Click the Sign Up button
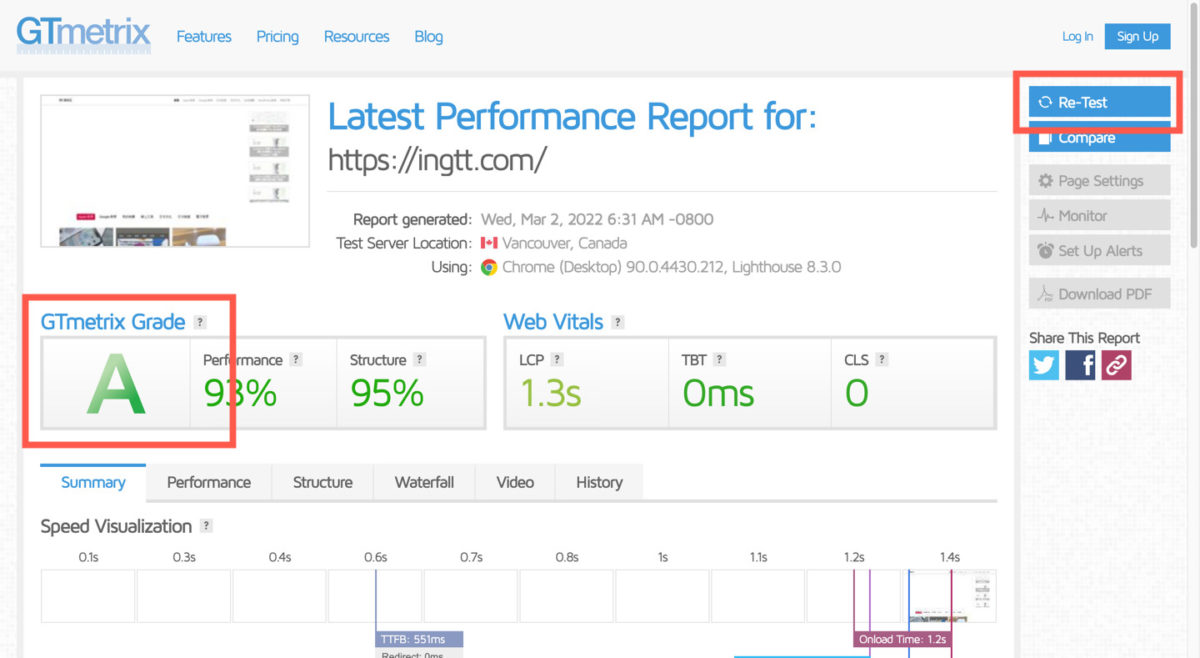This screenshot has height=658, width=1200. pyautogui.click(x=1137, y=36)
